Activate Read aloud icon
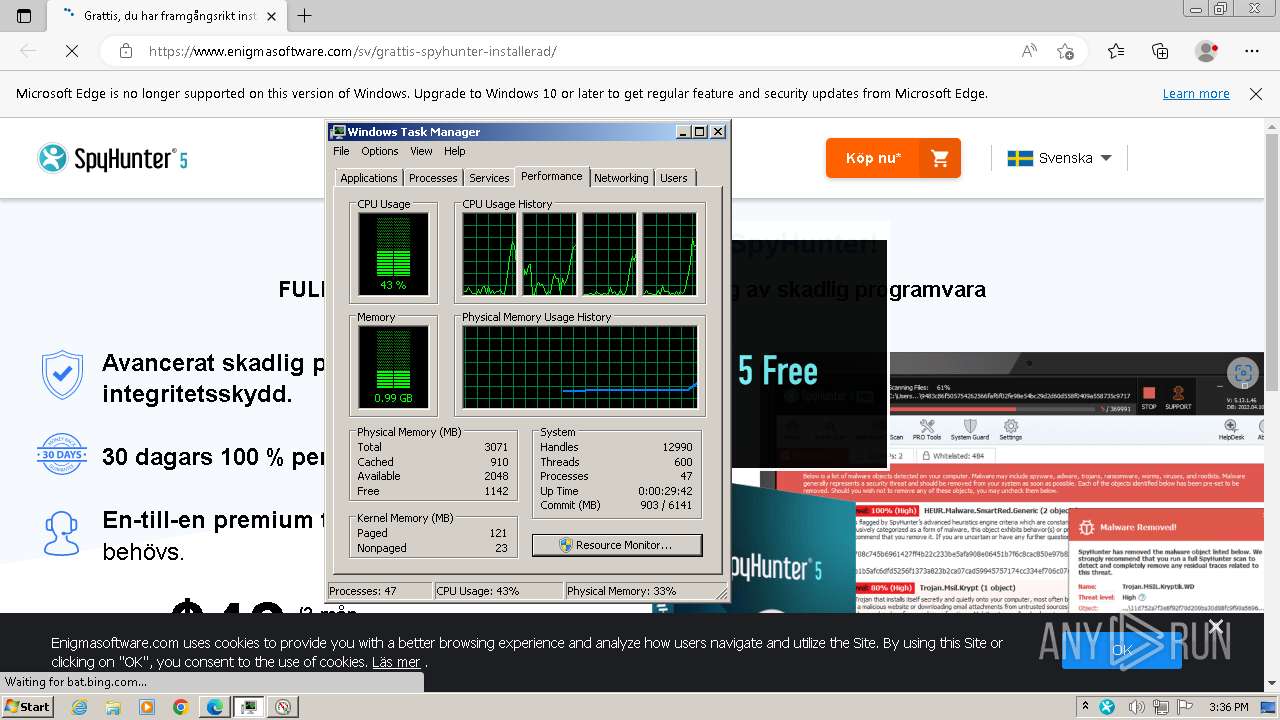The width and height of the screenshot is (1280, 720). (1028, 51)
